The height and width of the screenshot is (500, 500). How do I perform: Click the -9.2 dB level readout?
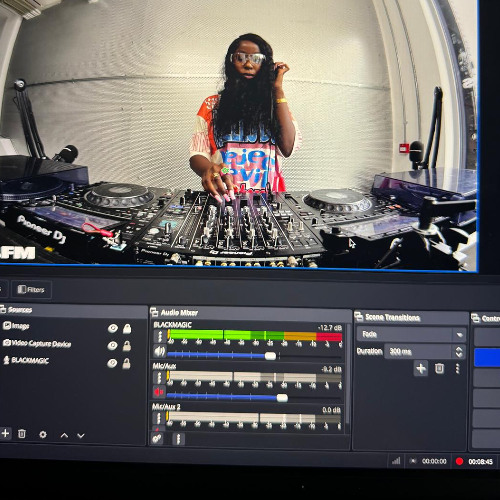tap(331, 369)
